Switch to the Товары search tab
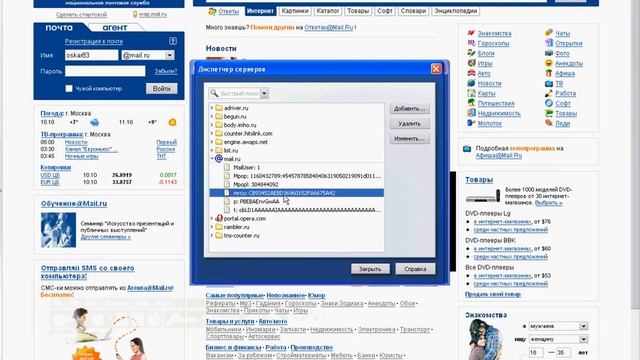Screen dimensions: 640x360 click(358, 11)
